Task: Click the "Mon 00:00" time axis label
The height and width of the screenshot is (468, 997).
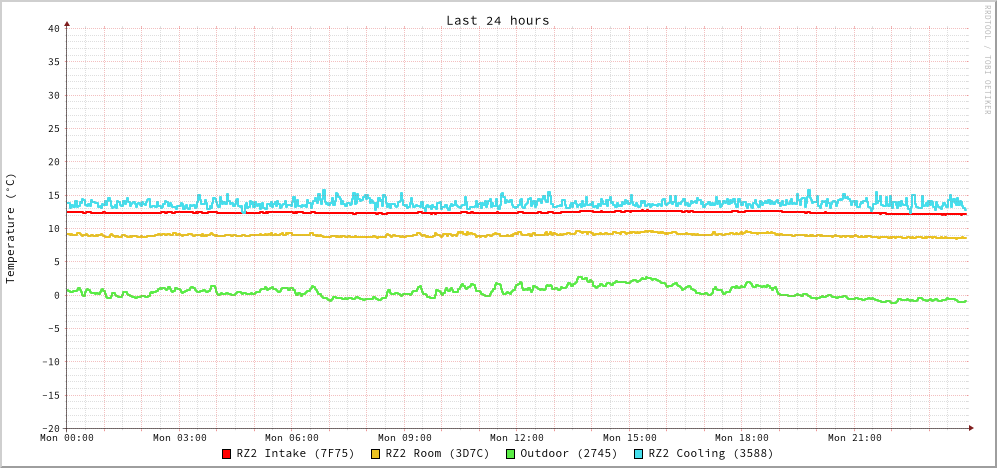Action: 67,438
